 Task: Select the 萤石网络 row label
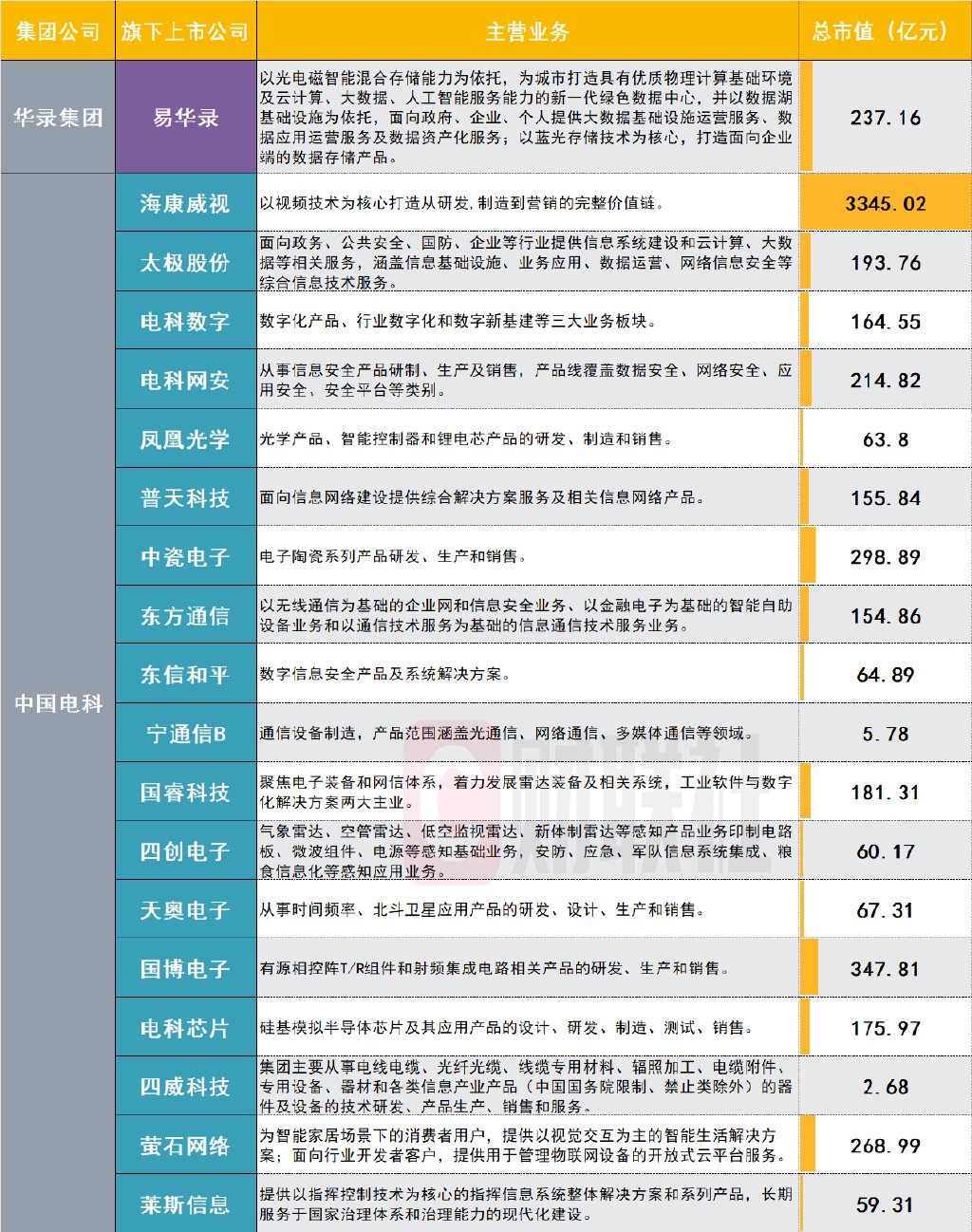(x=185, y=1146)
